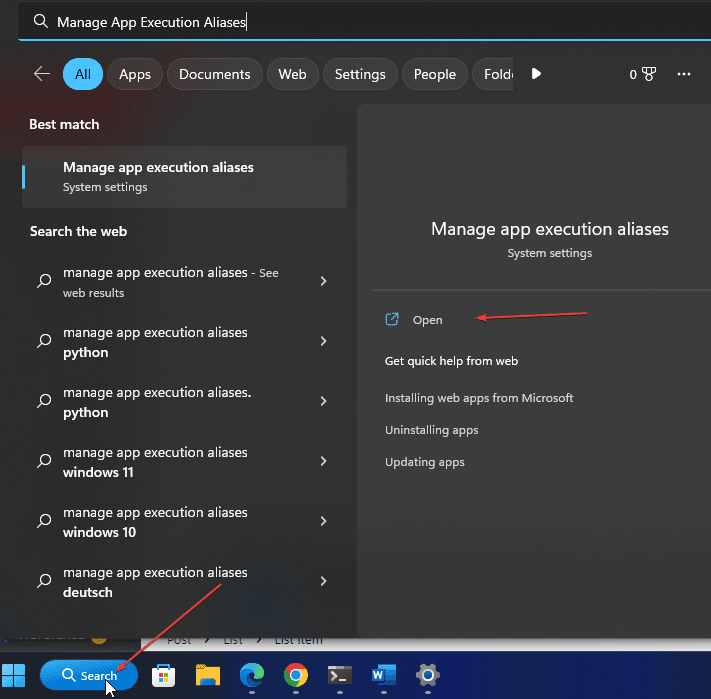Open the 'Updating apps' help link
This screenshot has height=699, width=711.
coord(425,462)
